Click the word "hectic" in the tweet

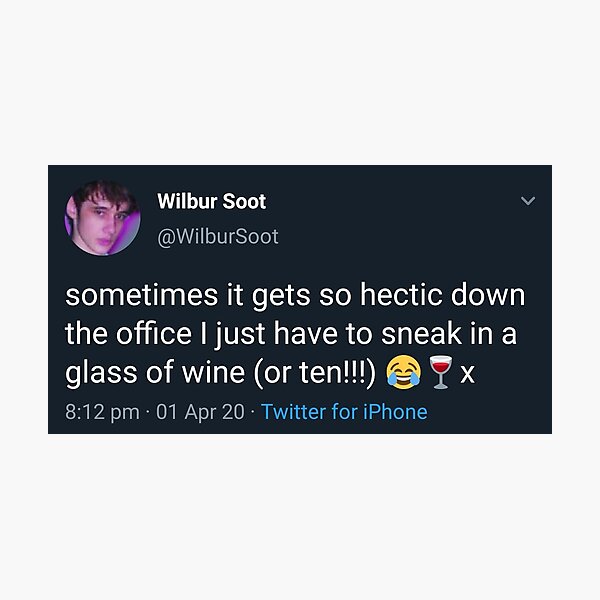(401, 295)
